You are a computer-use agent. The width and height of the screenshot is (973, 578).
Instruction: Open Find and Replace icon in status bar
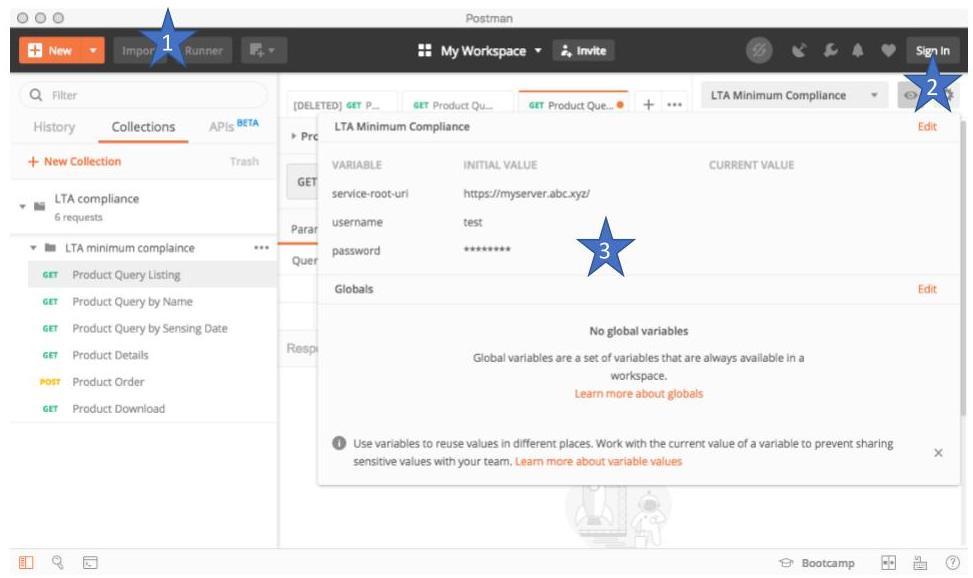tap(58, 562)
